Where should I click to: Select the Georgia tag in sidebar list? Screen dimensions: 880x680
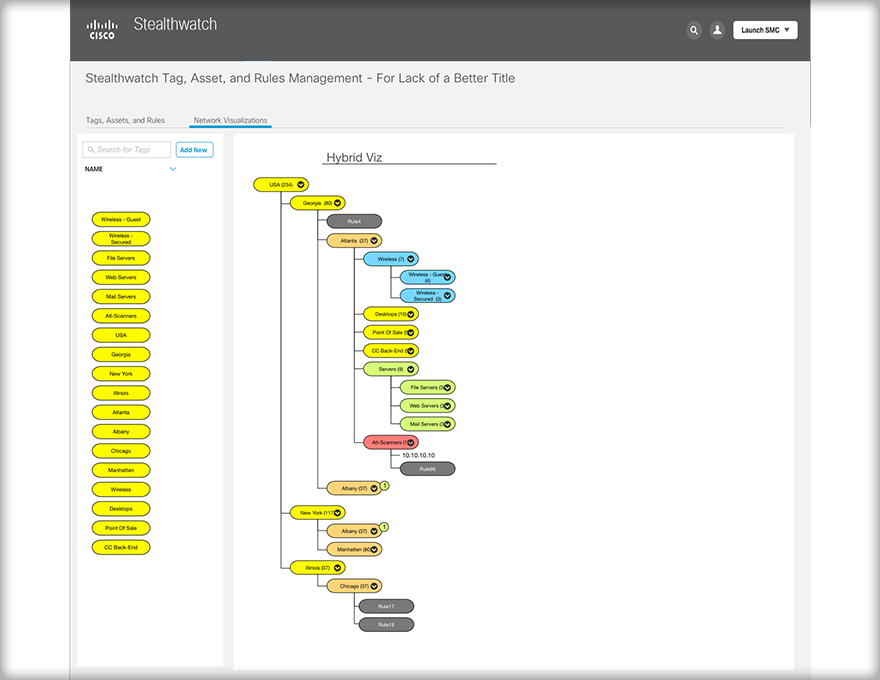point(121,355)
